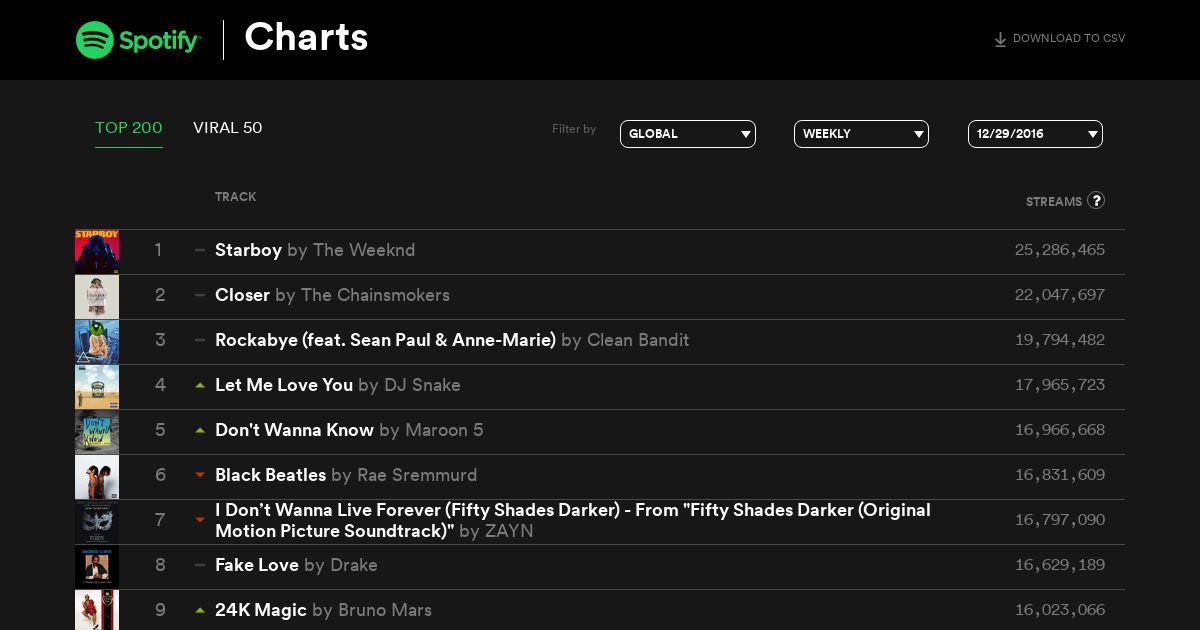
Task: Click the download arrow icon
Action: (1000, 40)
